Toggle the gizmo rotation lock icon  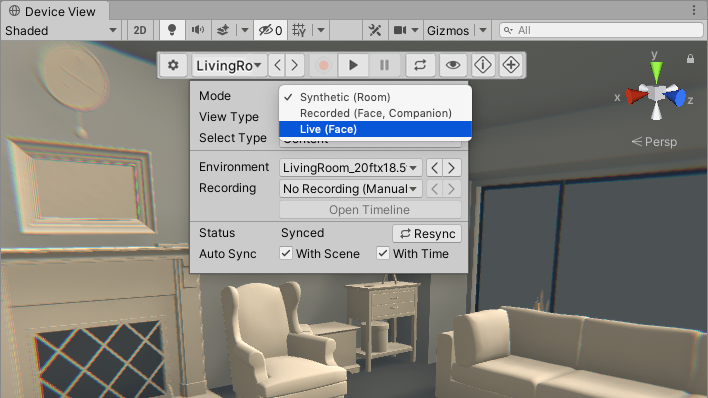690,59
